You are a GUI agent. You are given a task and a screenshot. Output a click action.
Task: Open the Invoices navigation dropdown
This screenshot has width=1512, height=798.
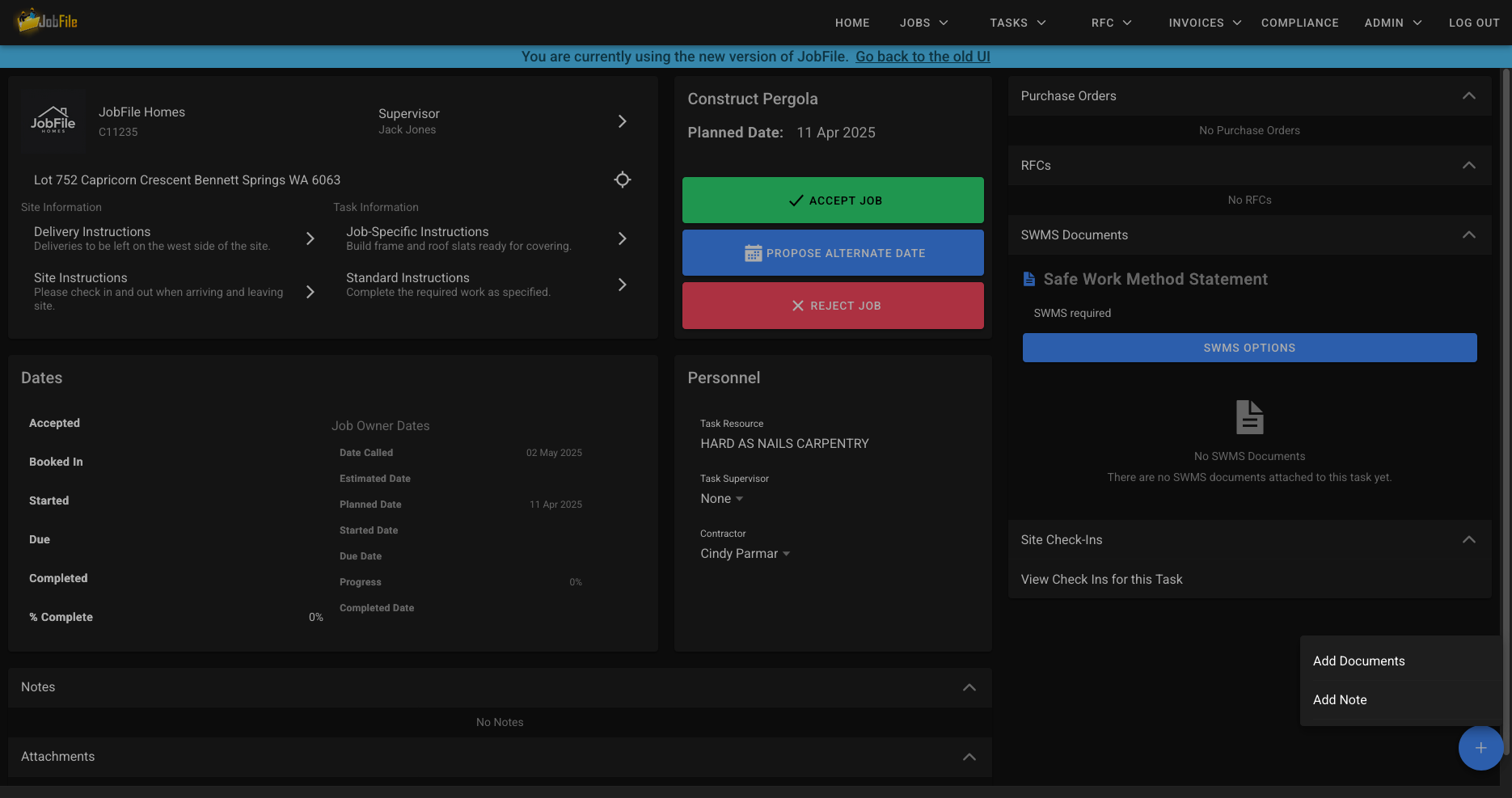pyautogui.click(x=1205, y=23)
